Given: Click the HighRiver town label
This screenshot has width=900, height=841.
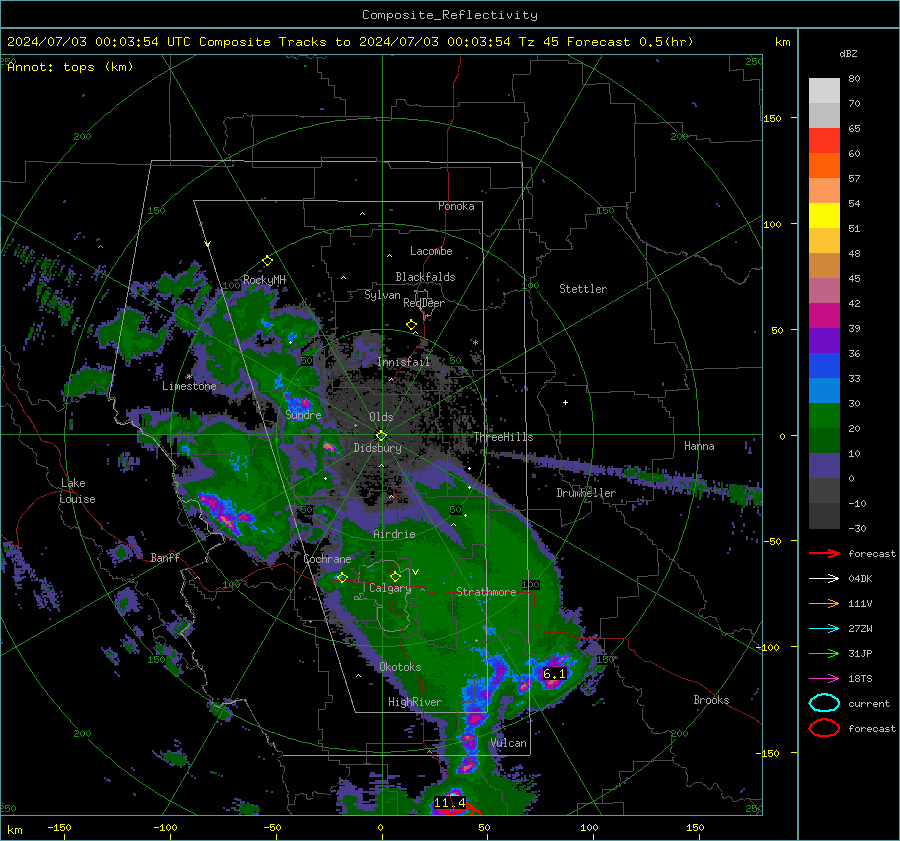Looking at the screenshot, I should [415, 702].
